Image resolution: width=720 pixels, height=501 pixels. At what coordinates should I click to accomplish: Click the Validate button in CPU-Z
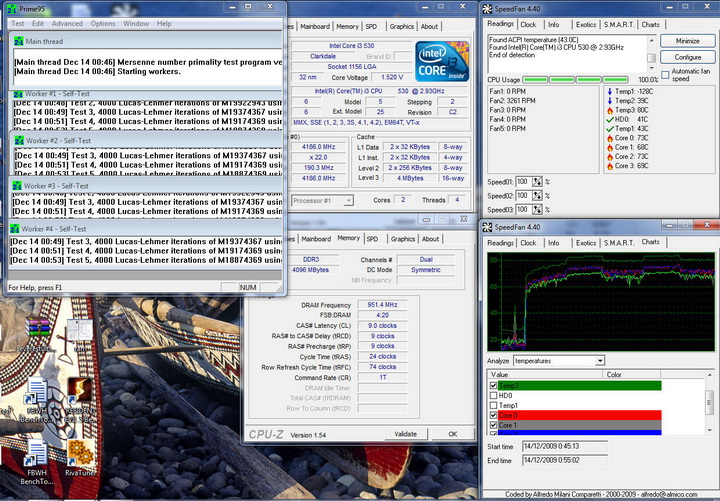pyautogui.click(x=405, y=434)
